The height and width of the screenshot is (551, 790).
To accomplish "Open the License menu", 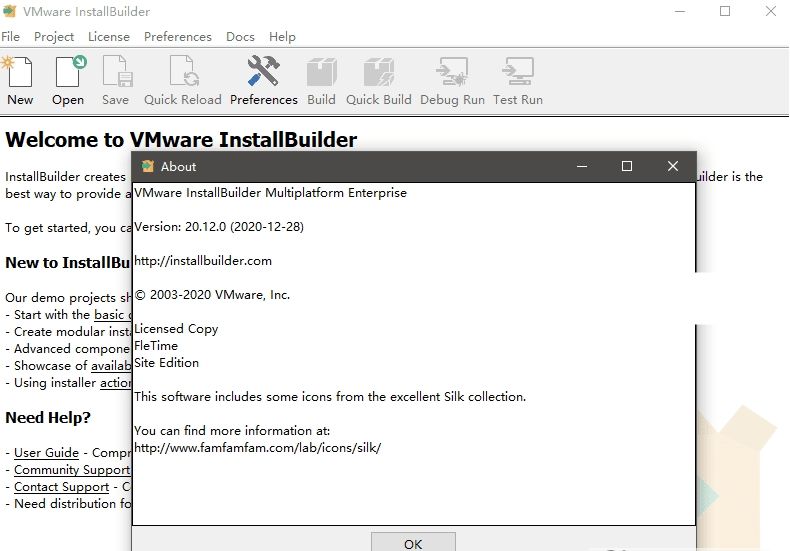I will click(109, 37).
